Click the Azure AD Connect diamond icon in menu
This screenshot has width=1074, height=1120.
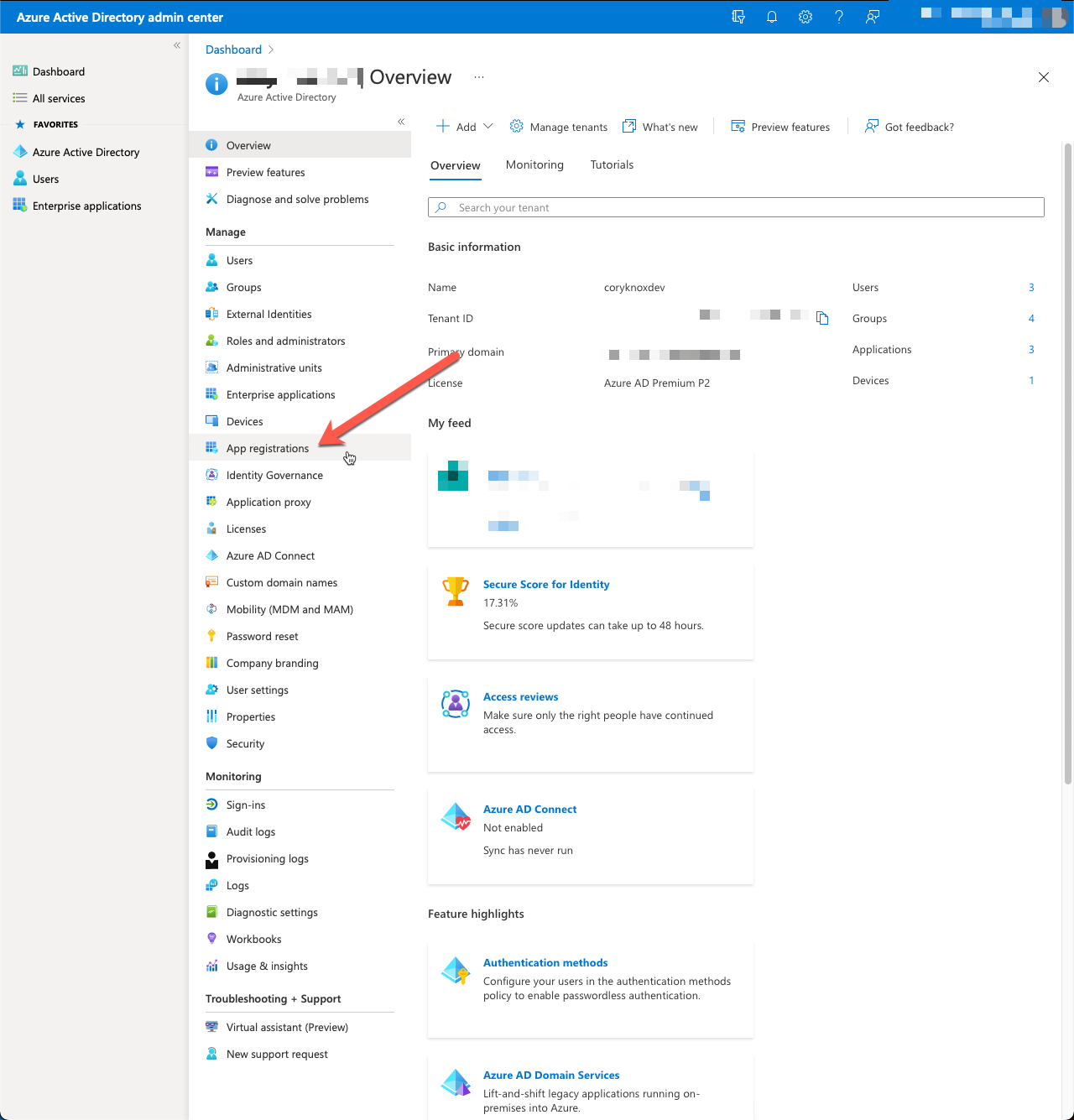[212, 555]
